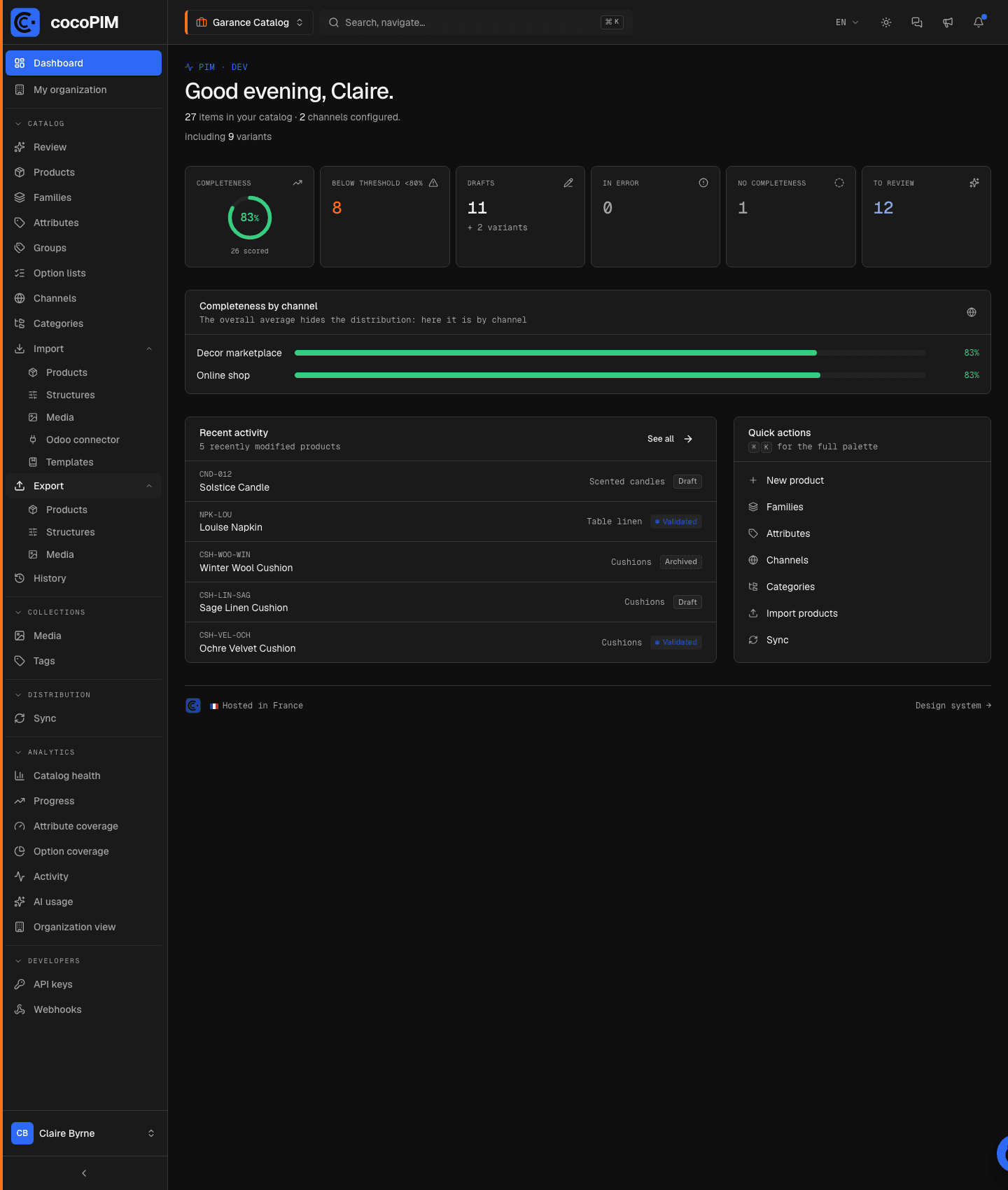The image size is (1008, 1190).
Task: Open Webhooks in the sidebar
Action: pos(84,1009)
